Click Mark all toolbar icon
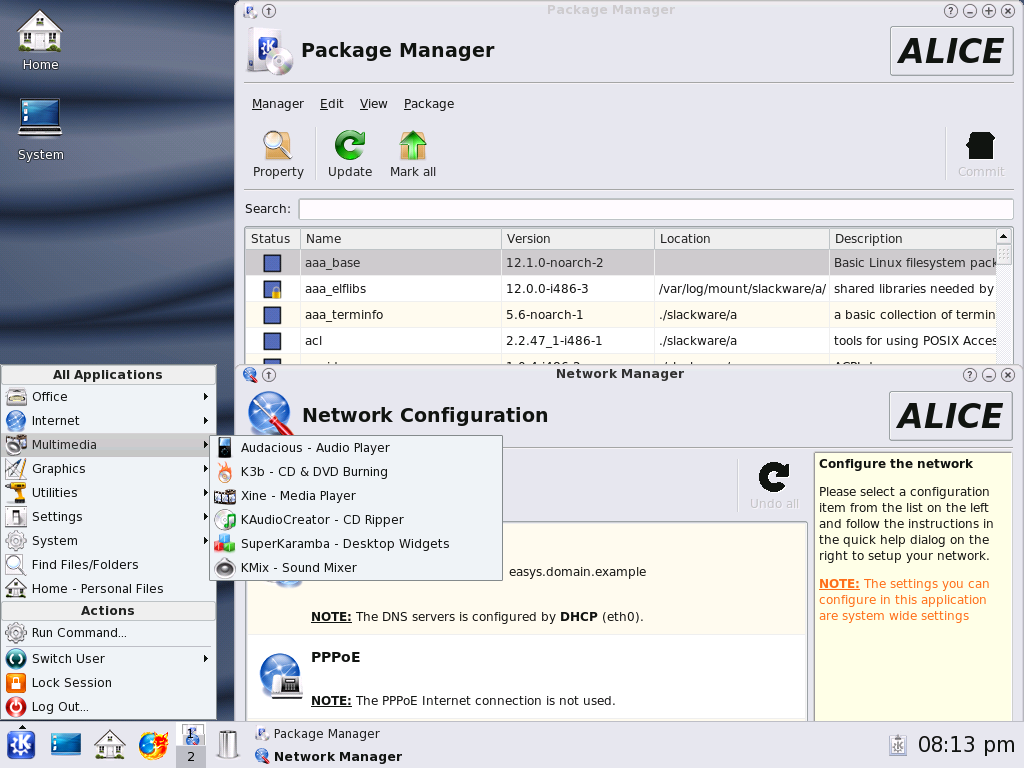Image resolution: width=1024 pixels, height=768 pixels. (413, 155)
